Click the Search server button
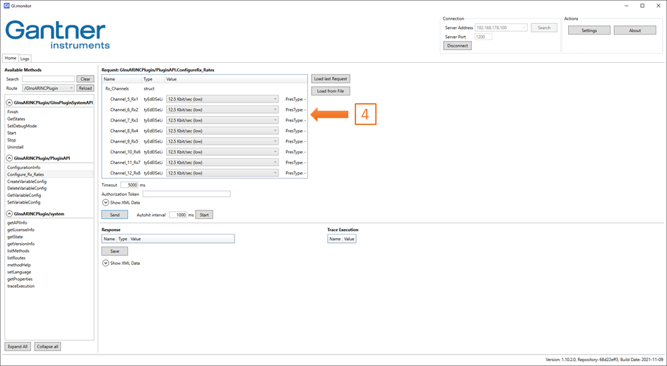This screenshot has width=667, height=366. pos(544,28)
